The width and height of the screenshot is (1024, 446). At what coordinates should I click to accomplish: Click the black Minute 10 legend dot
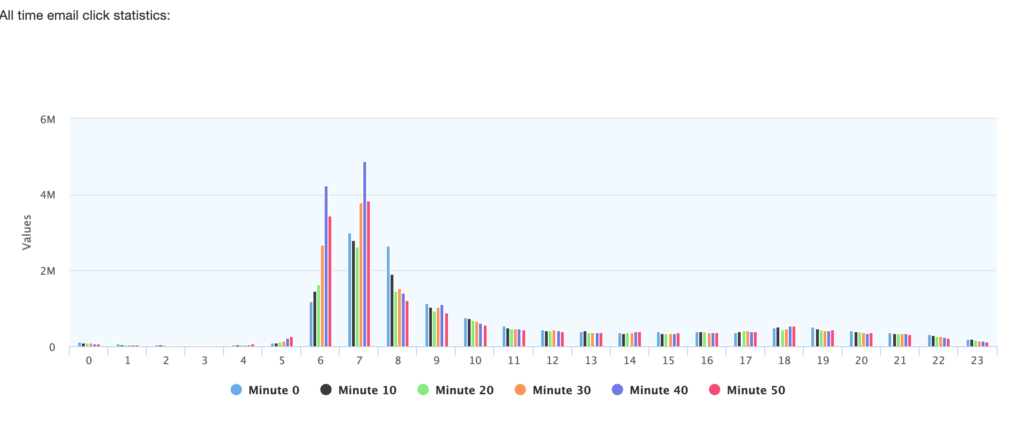click(x=325, y=390)
